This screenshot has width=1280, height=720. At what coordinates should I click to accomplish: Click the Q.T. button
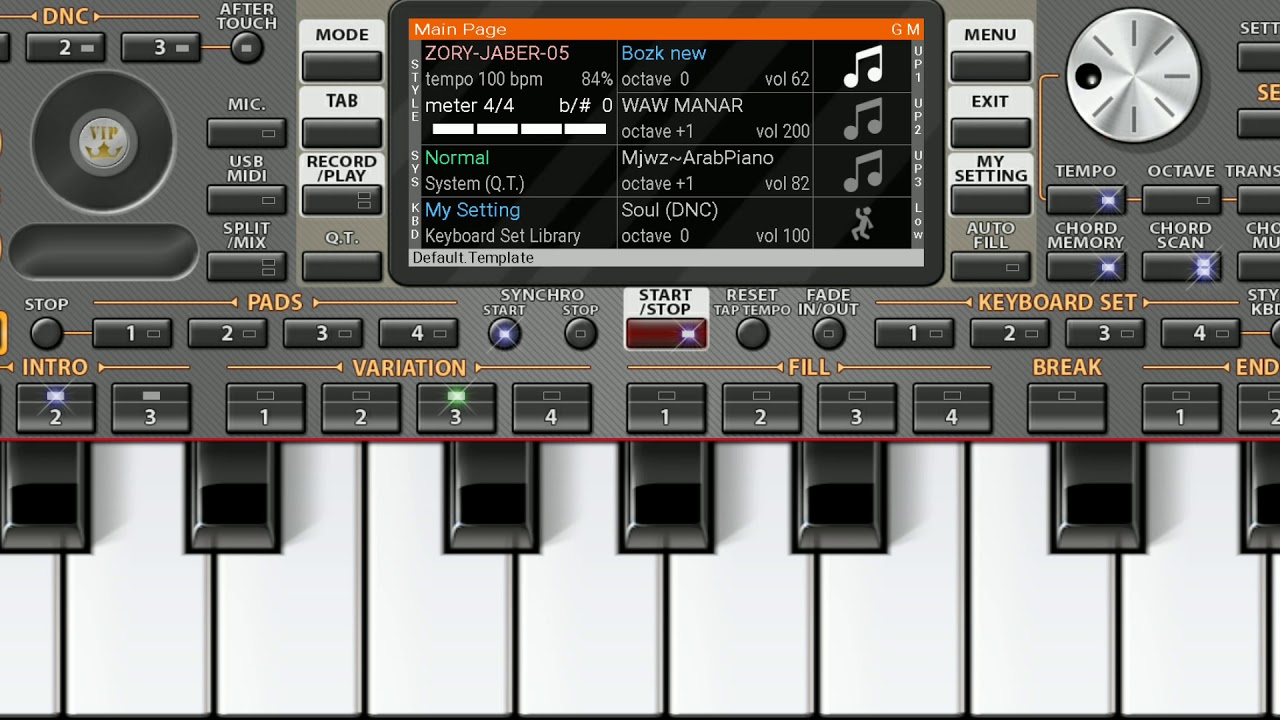pos(342,266)
